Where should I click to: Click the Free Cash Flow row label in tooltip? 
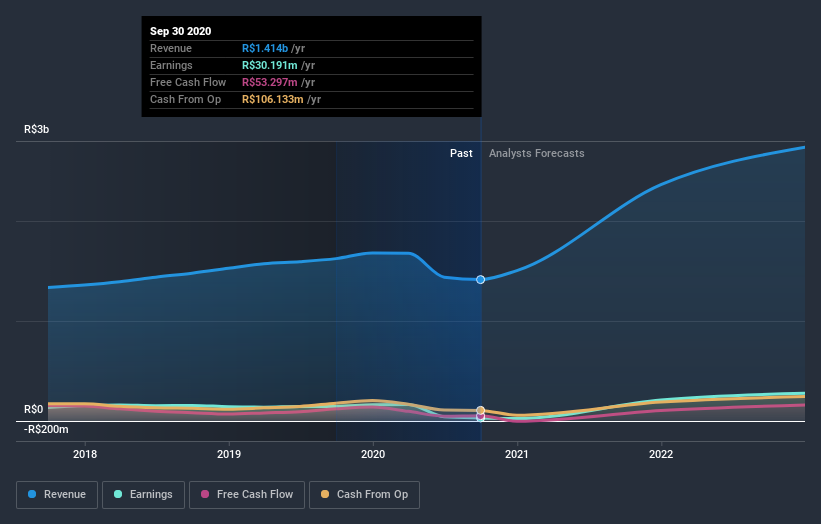188,82
